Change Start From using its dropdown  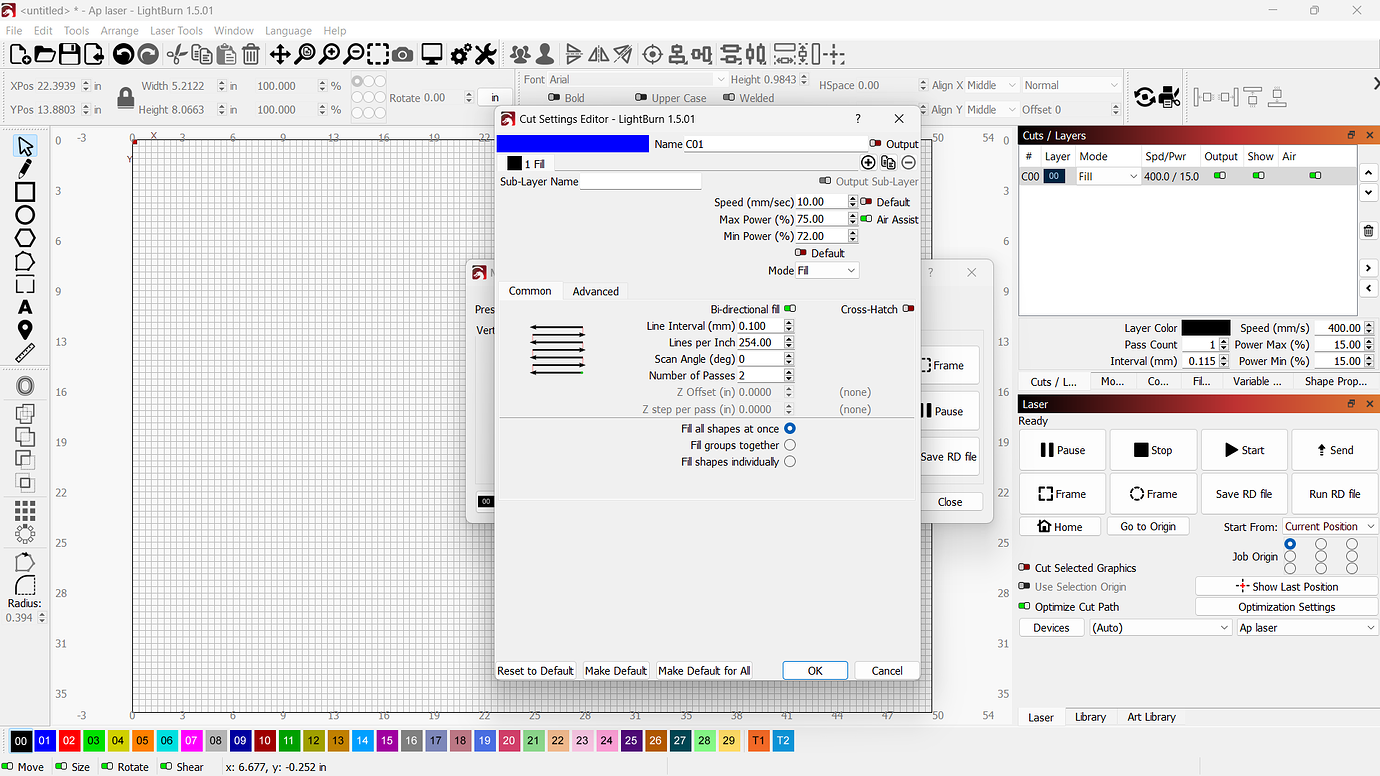[x=1330, y=525]
